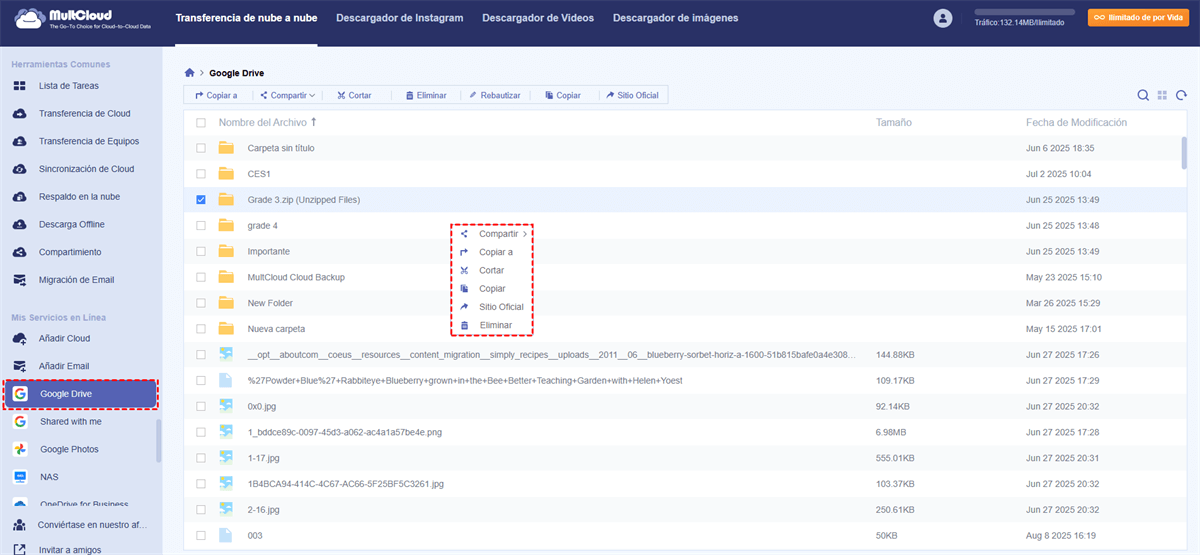The width and height of the screenshot is (1200, 555).
Task: Open the user account avatar icon
Action: [x=942, y=18]
